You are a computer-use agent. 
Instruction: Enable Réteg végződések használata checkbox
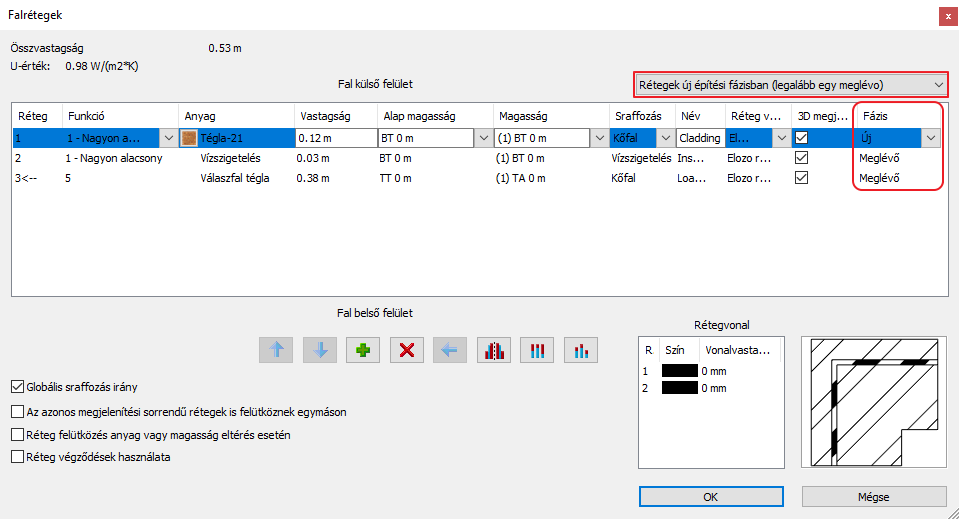pos(18,457)
